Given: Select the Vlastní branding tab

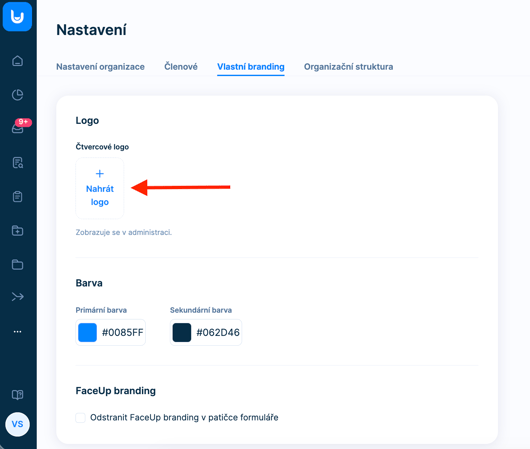Looking at the screenshot, I should coord(251,67).
